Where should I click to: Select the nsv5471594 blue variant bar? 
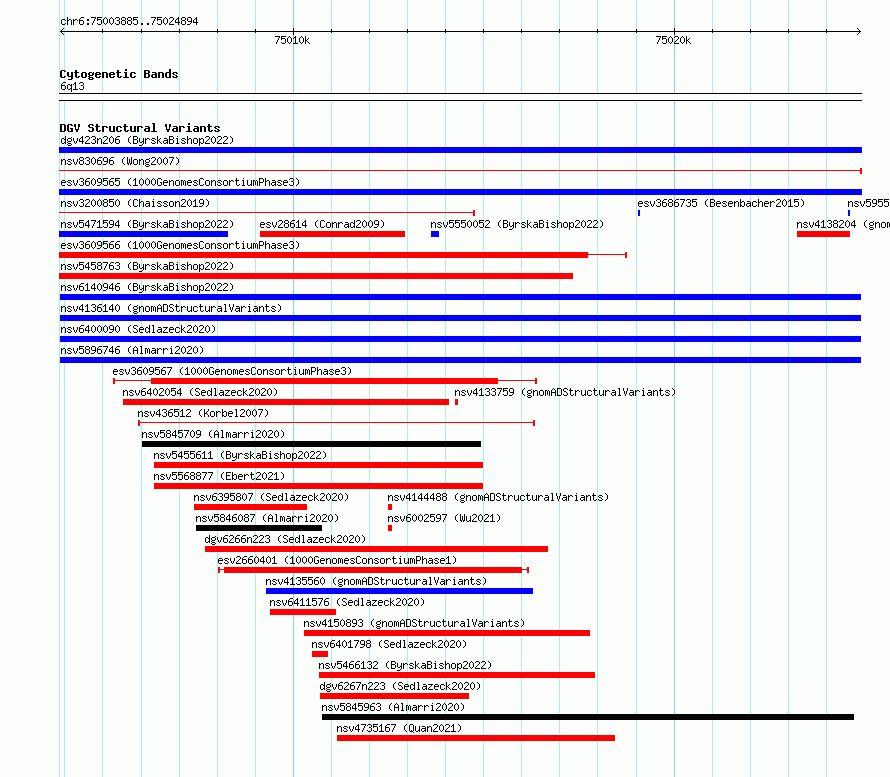pos(144,234)
